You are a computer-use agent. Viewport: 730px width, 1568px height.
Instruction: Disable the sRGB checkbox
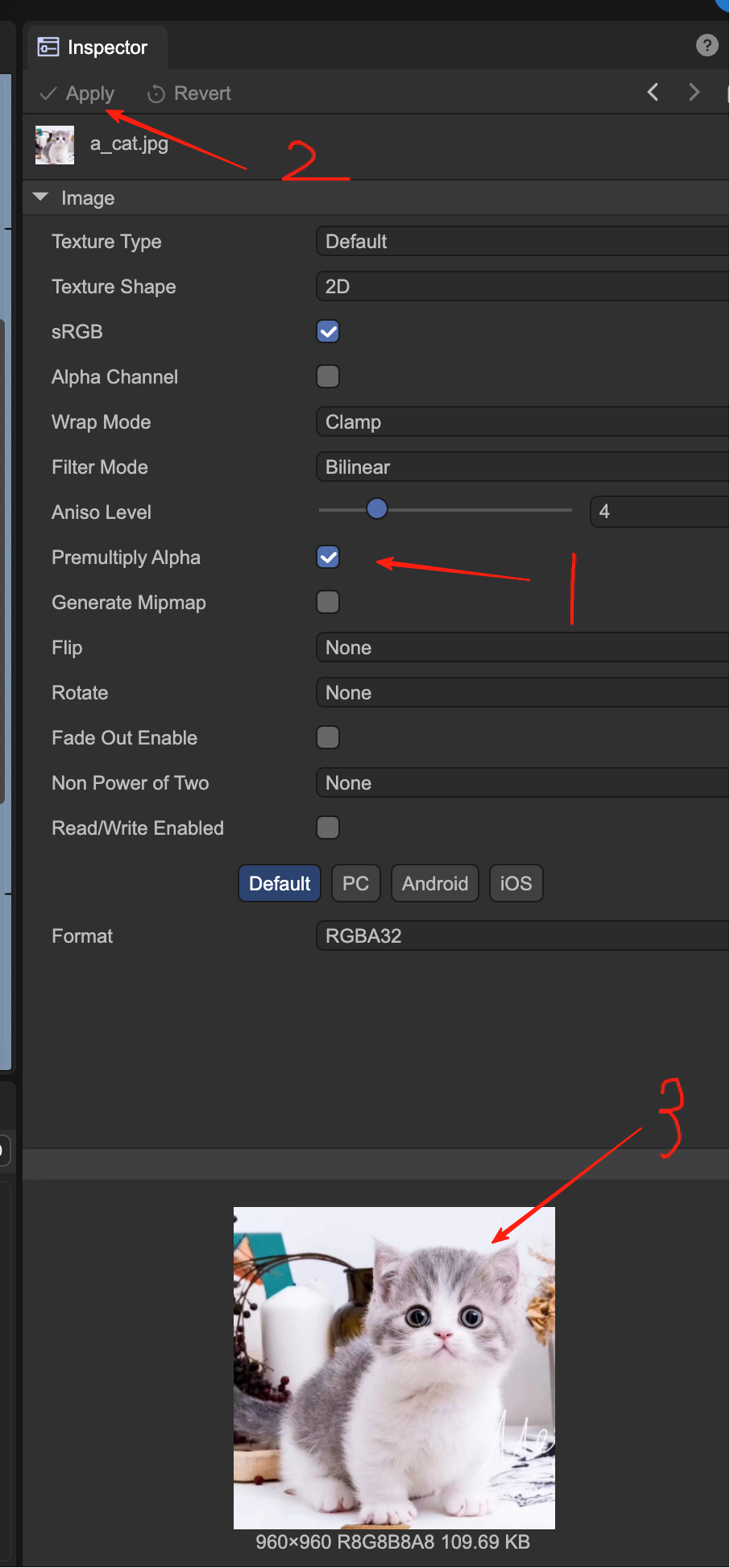328,332
